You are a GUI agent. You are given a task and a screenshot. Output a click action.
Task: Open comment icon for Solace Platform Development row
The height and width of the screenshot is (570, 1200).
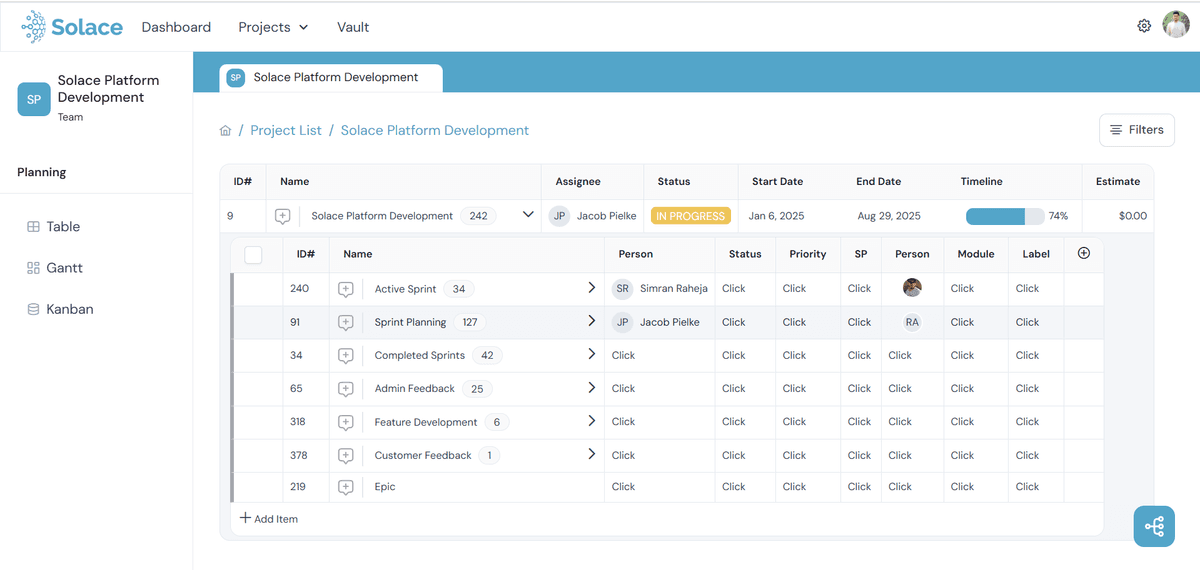pyautogui.click(x=283, y=216)
